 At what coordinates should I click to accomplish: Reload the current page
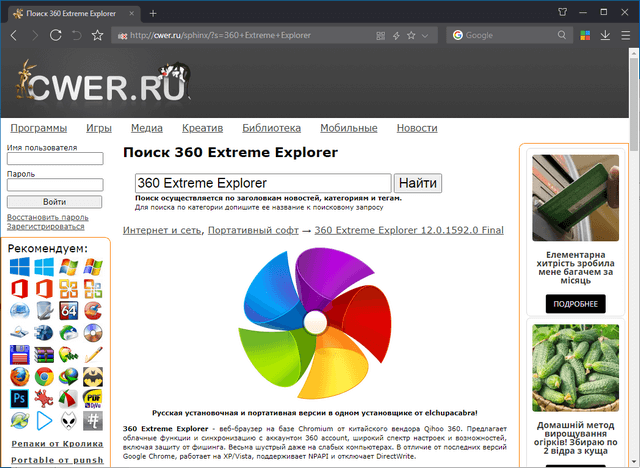pos(56,35)
